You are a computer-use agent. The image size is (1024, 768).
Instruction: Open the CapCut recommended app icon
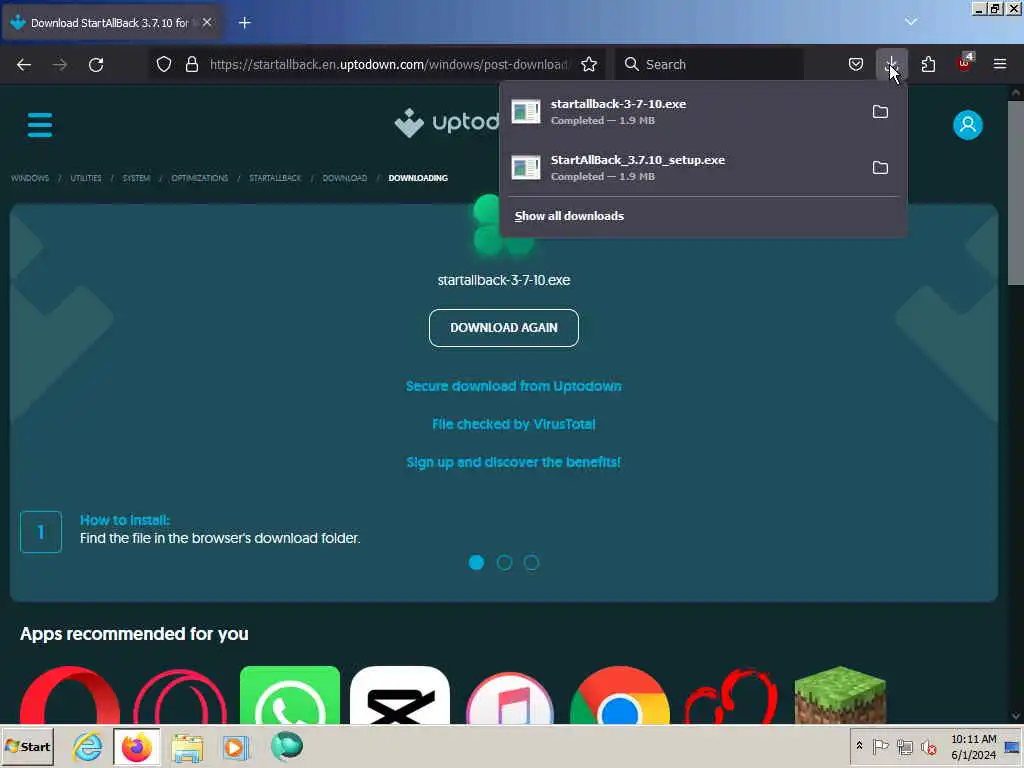coord(400,695)
